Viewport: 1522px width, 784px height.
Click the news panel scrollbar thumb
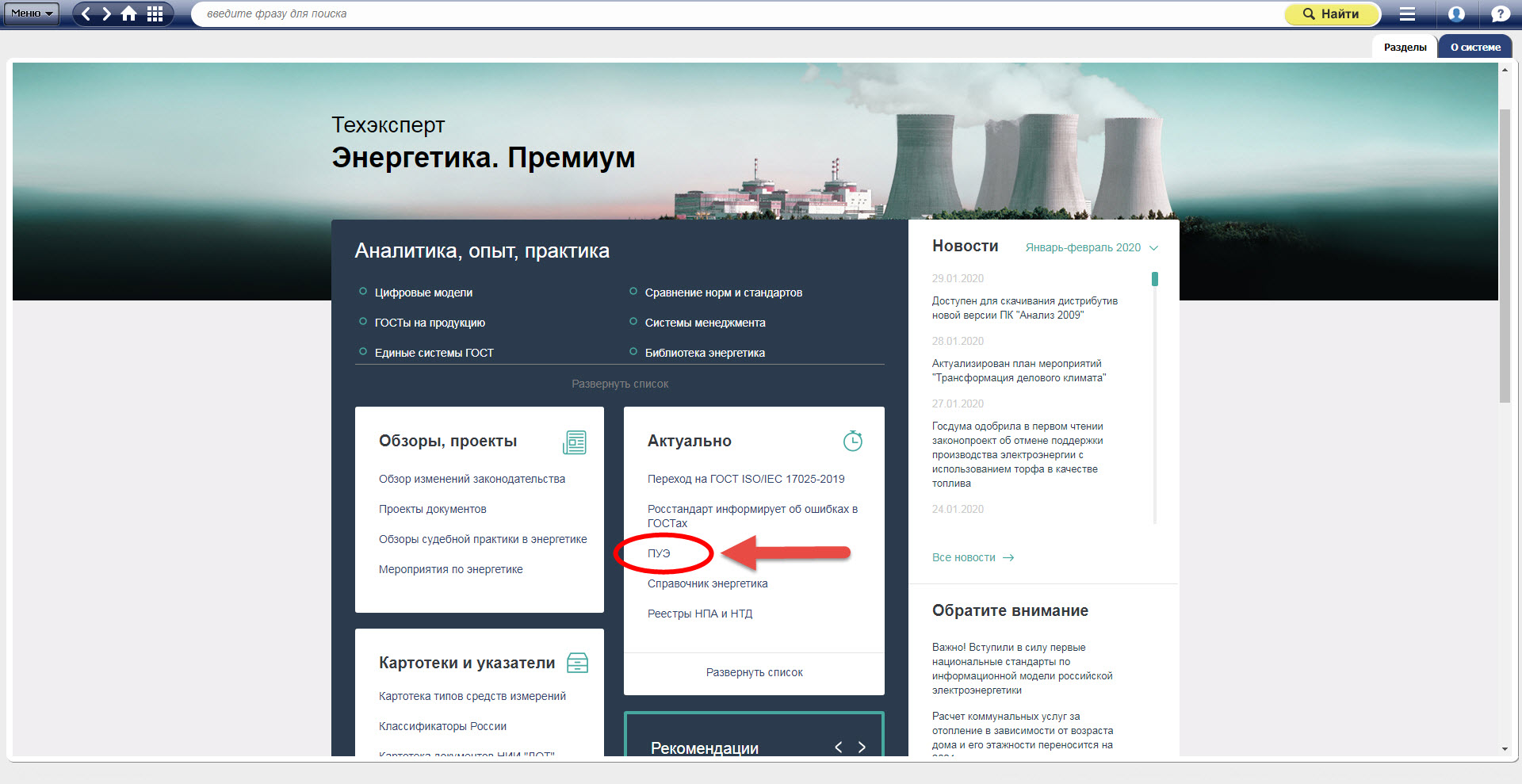coord(1155,279)
